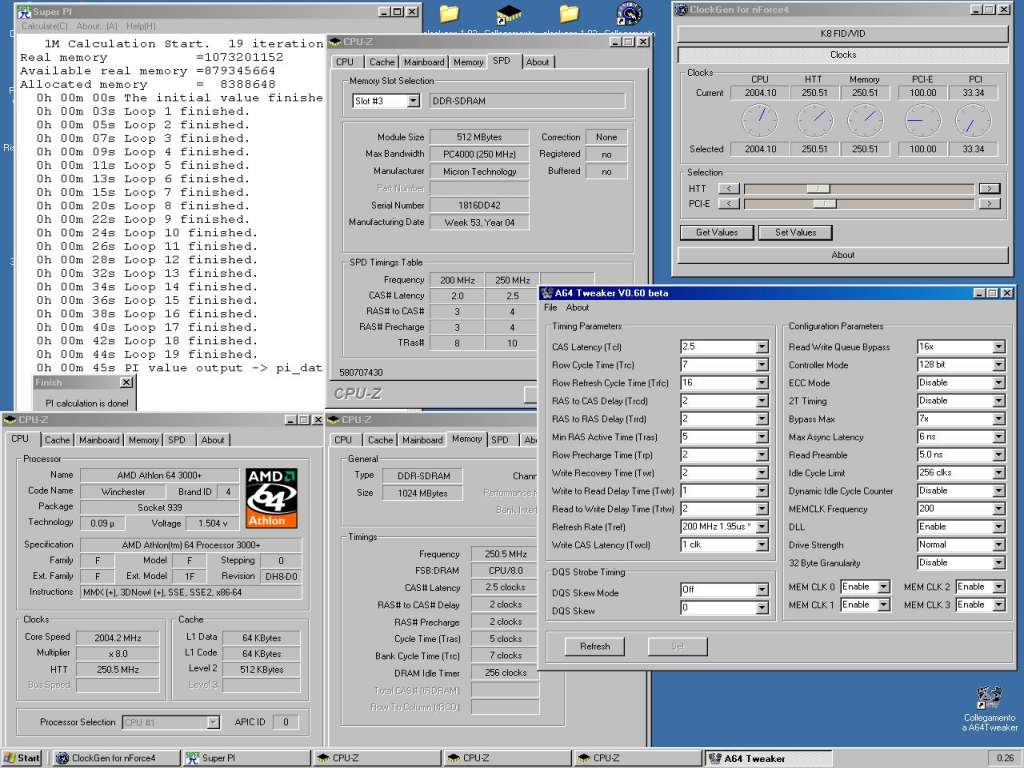
Task: Close the Super PI Finish dialog
Action: (126, 383)
